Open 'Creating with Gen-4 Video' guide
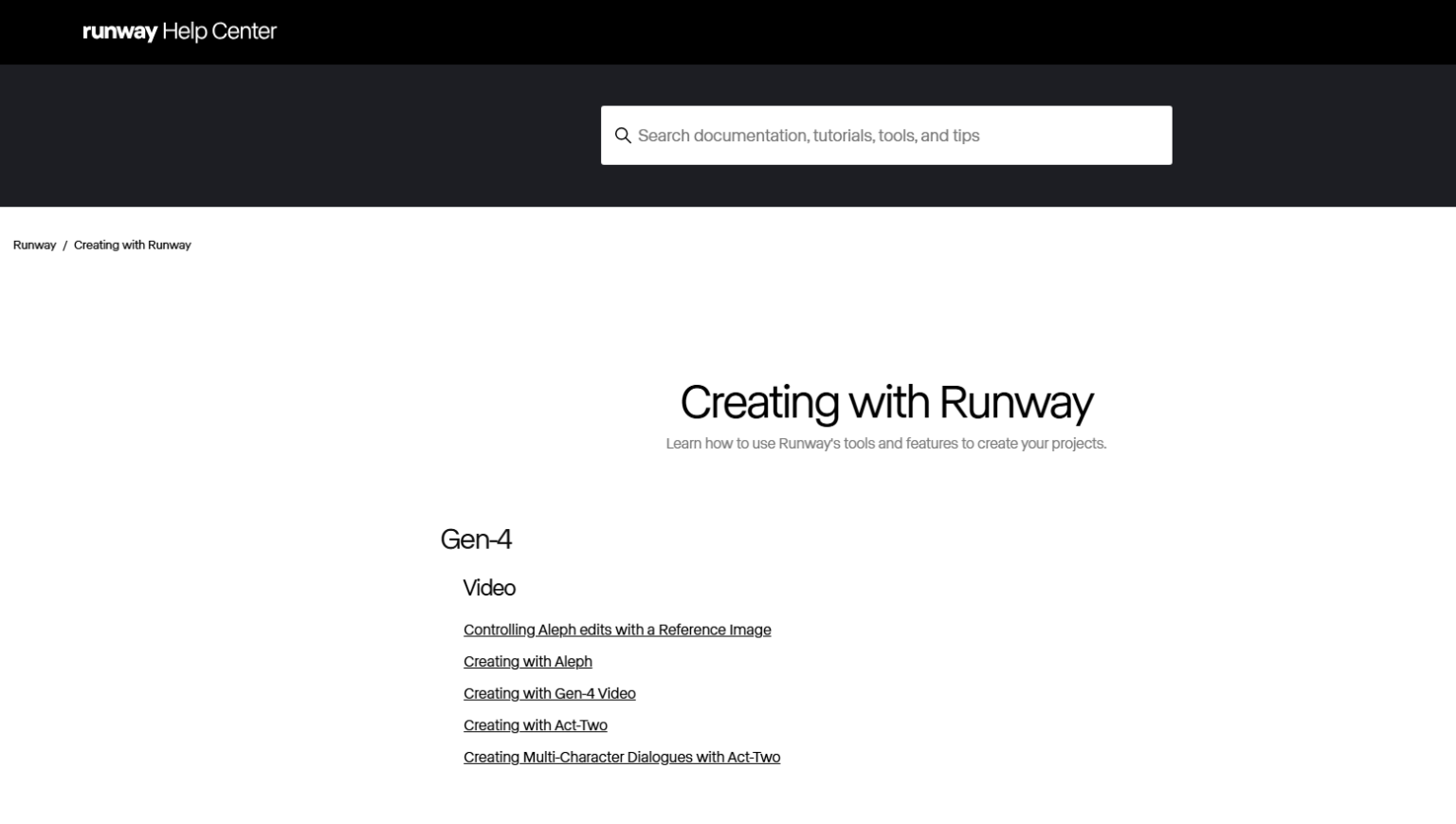Screen dimensions: 1456x824 (x=549, y=693)
